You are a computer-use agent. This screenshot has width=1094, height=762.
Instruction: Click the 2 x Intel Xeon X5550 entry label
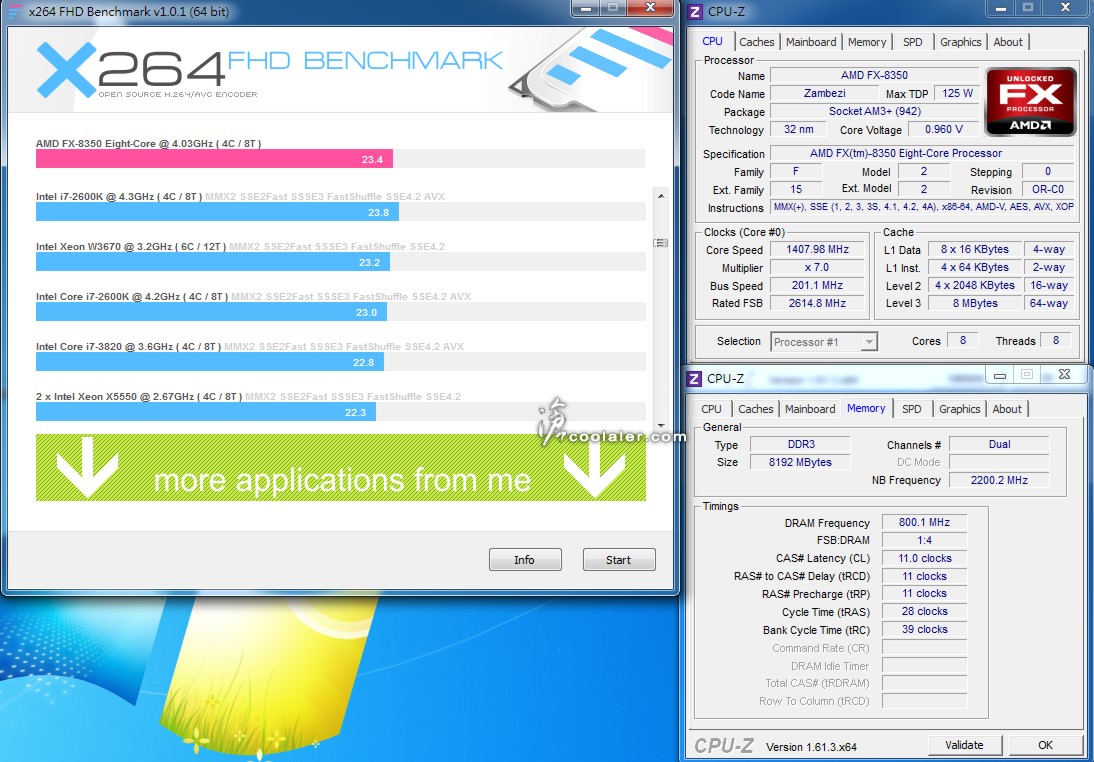point(139,396)
